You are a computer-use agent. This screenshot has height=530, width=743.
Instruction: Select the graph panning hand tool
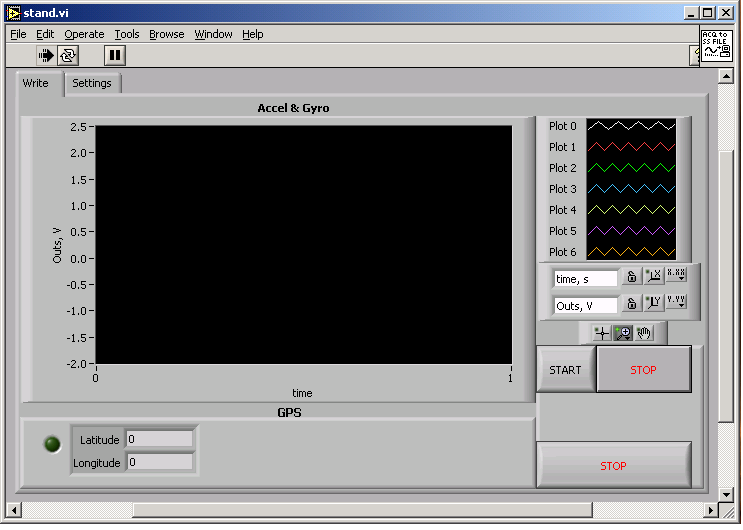pyautogui.click(x=643, y=333)
